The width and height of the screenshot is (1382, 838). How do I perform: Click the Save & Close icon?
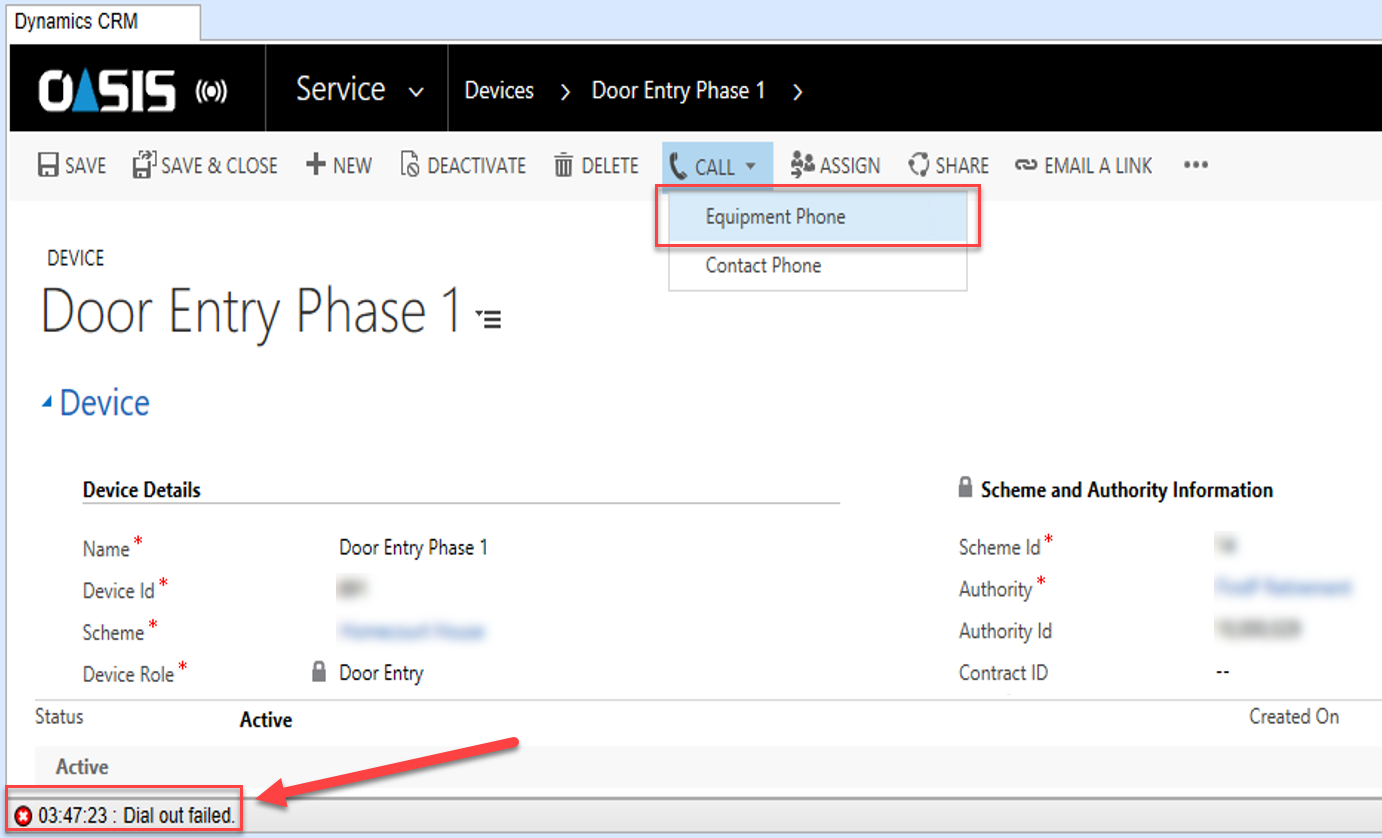pyautogui.click(x=144, y=164)
